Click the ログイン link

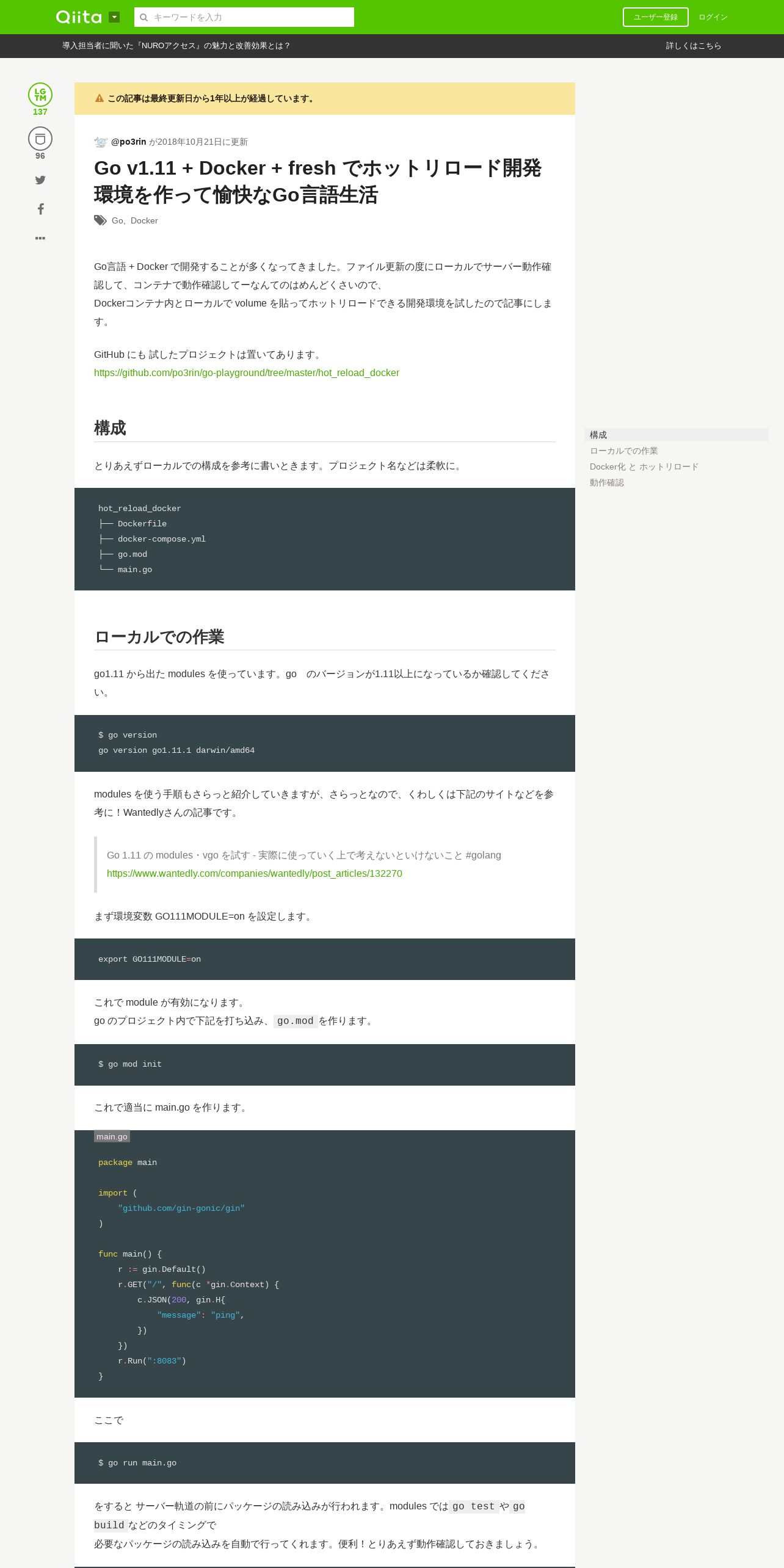click(713, 17)
